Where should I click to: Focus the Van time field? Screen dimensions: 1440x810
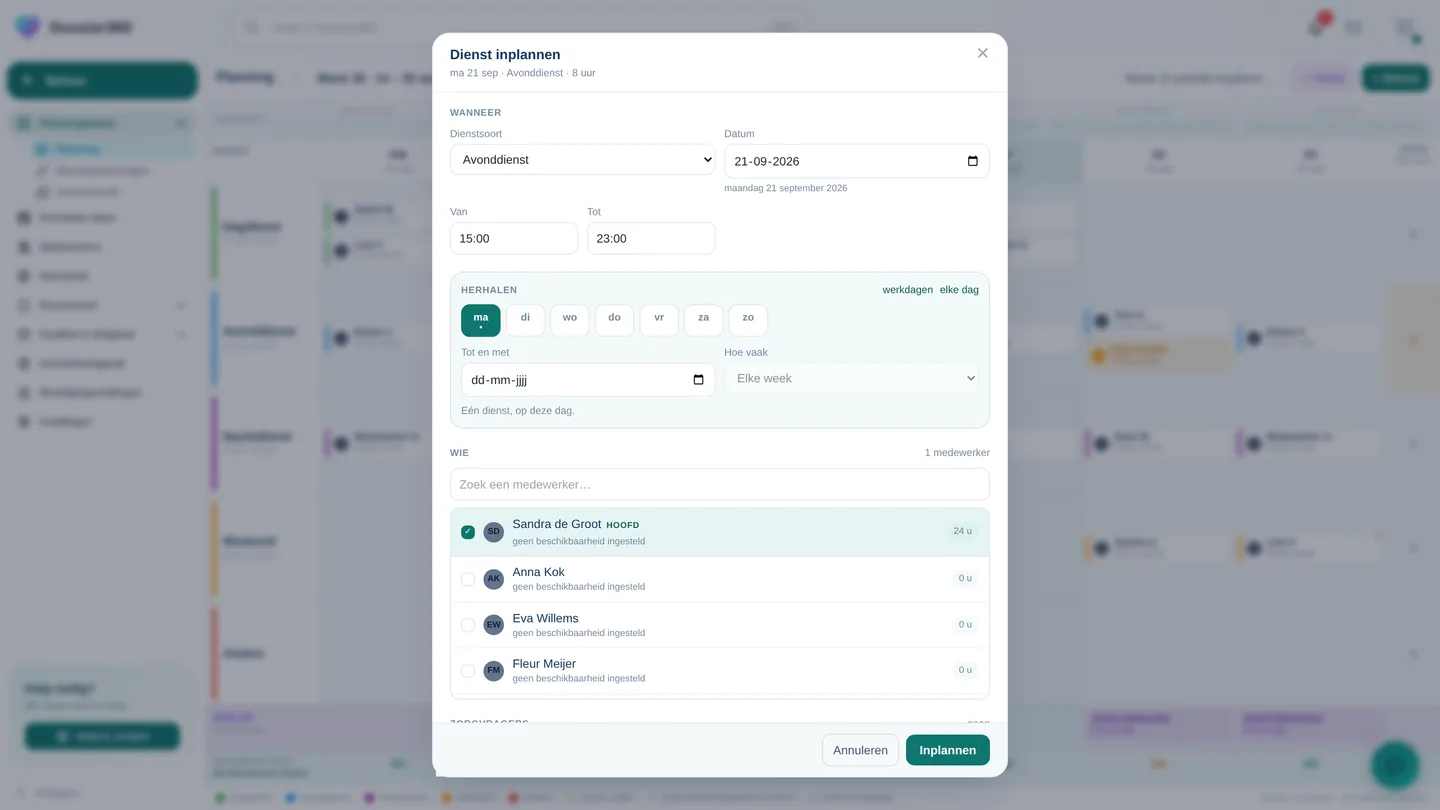(x=514, y=238)
